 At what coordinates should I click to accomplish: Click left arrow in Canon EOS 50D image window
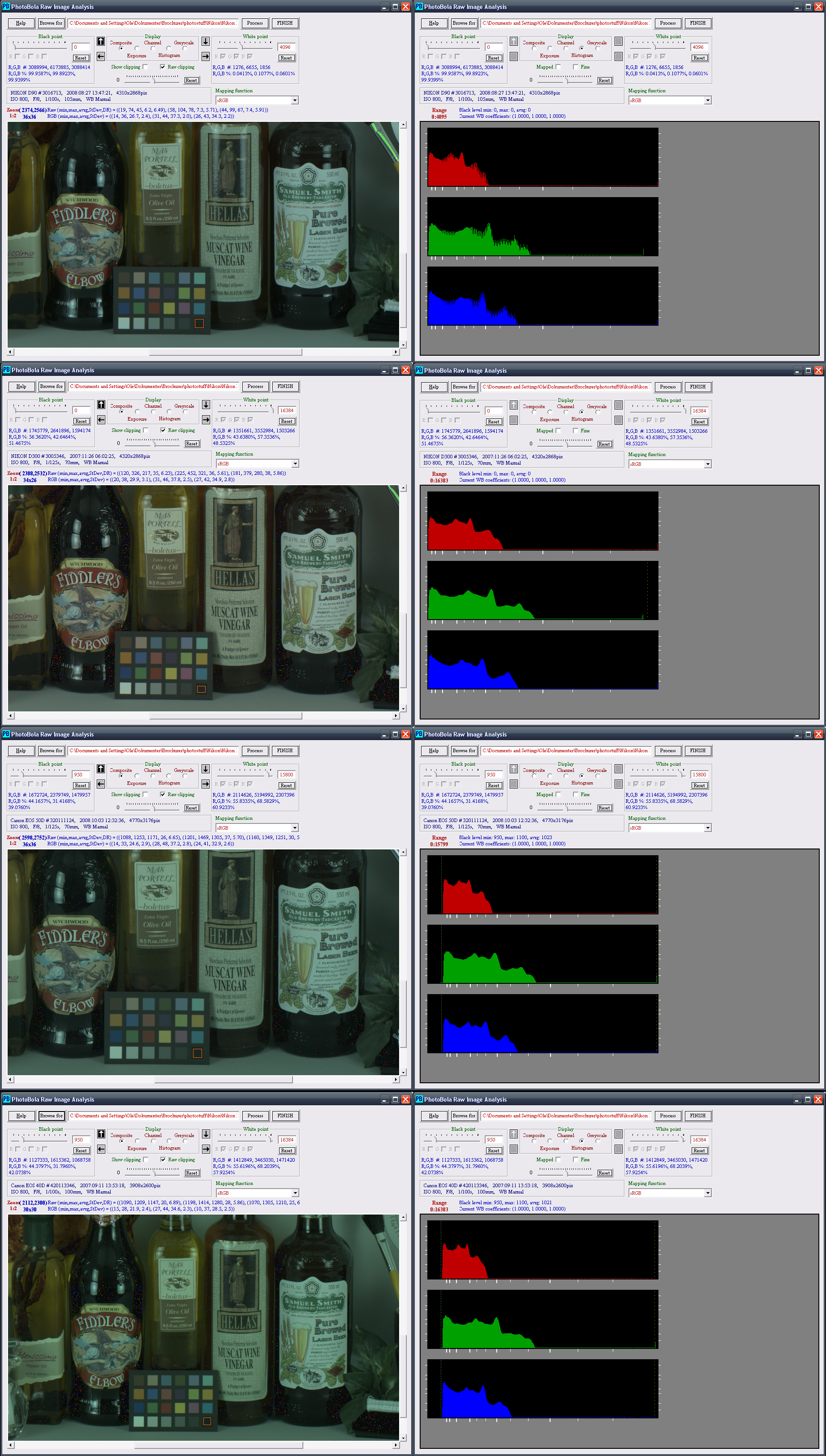[100, 784]
